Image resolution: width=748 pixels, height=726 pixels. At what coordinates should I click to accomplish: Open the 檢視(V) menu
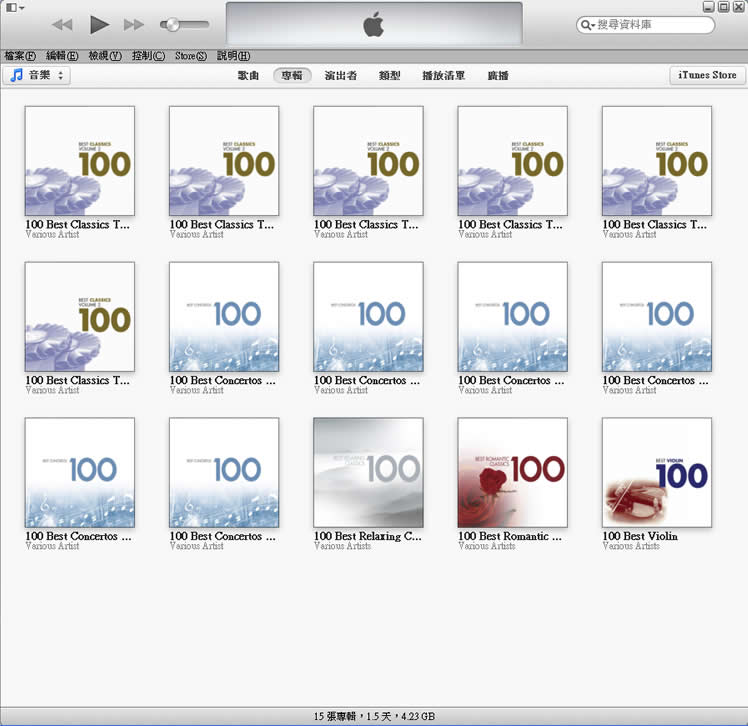[x=105, y=56]
